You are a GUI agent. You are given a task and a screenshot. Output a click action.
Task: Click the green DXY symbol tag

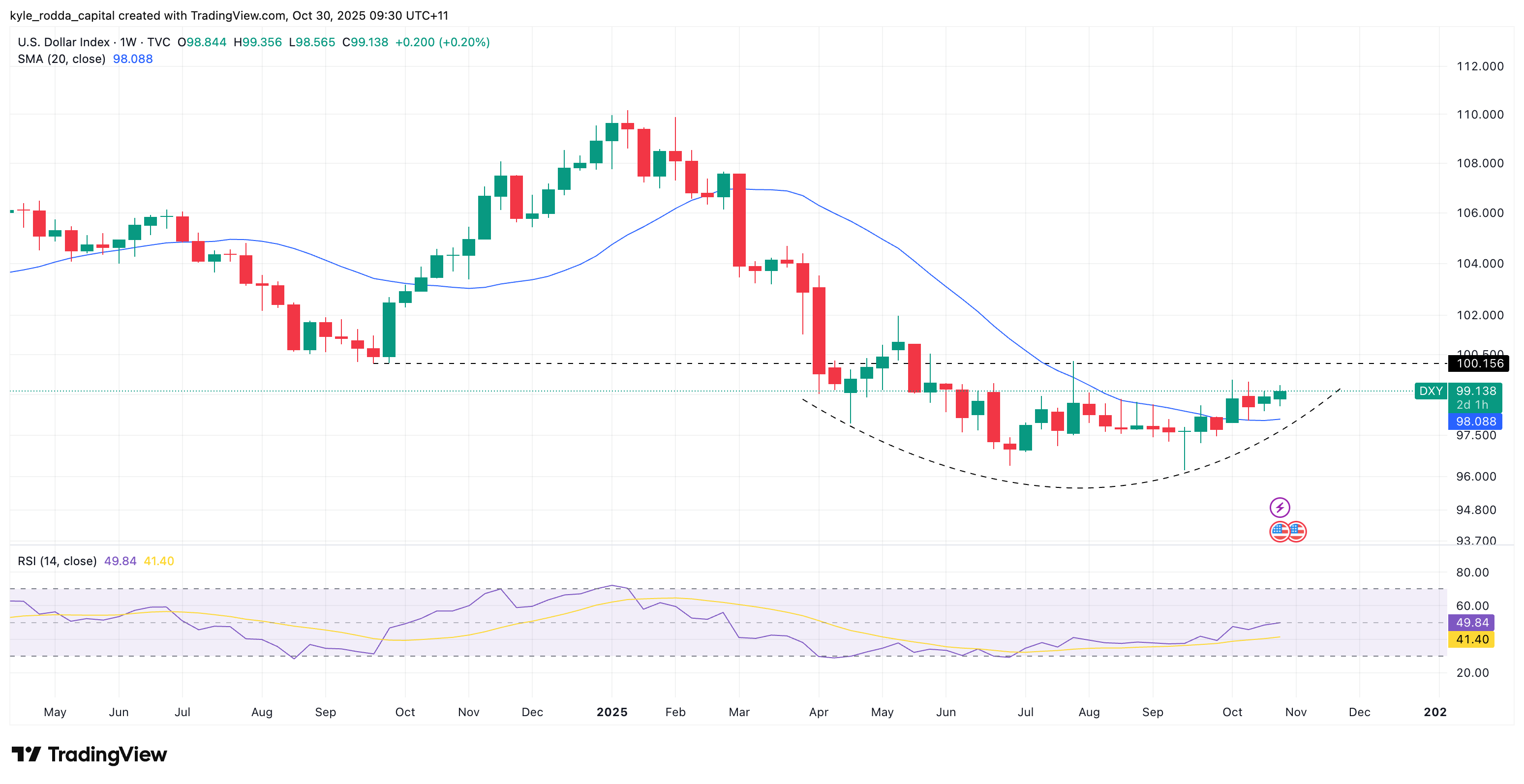pos(1430,391)
